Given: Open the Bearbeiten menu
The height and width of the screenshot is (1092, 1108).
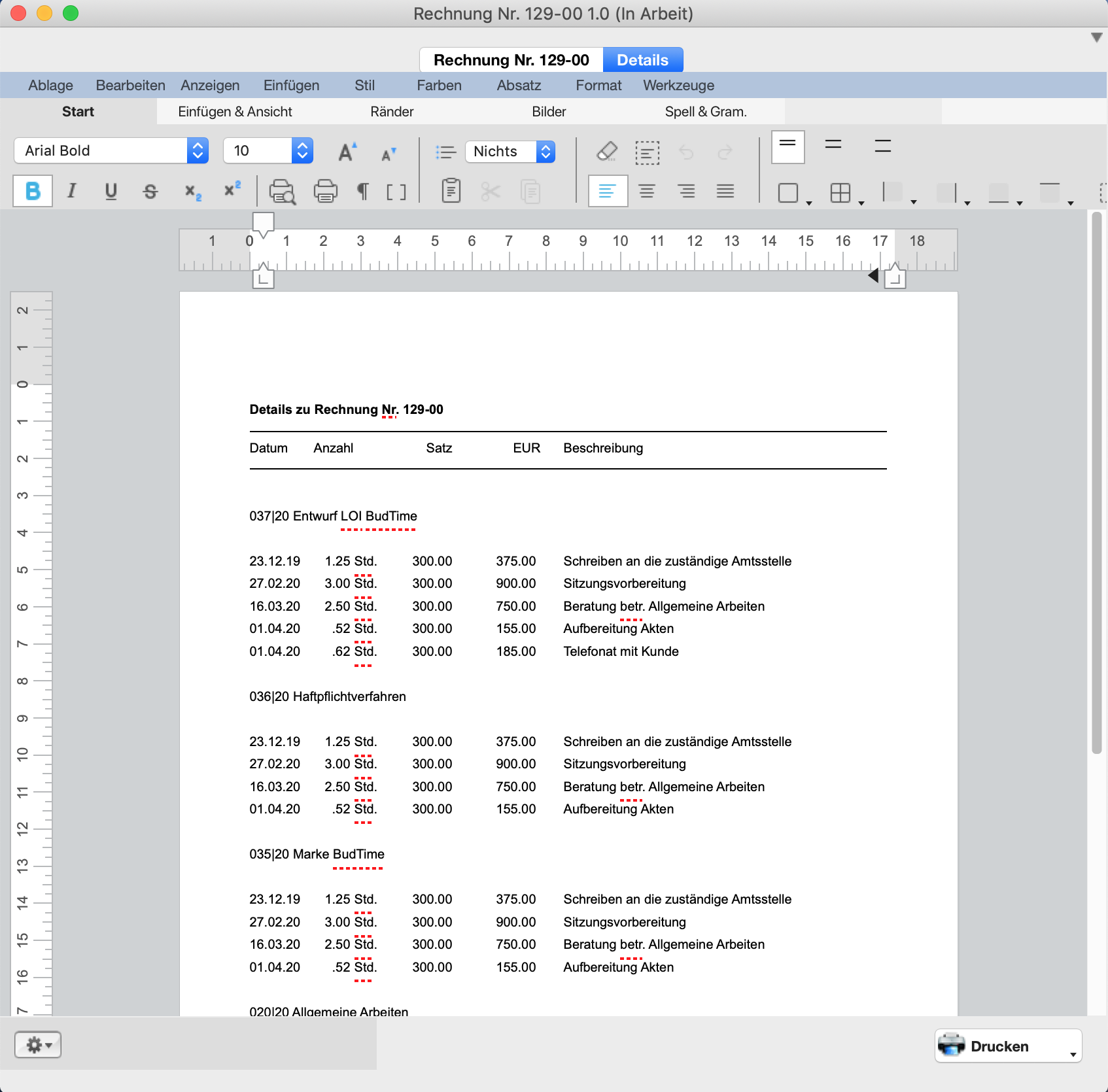Looking at the screenshot, I should tap(130, 85).
